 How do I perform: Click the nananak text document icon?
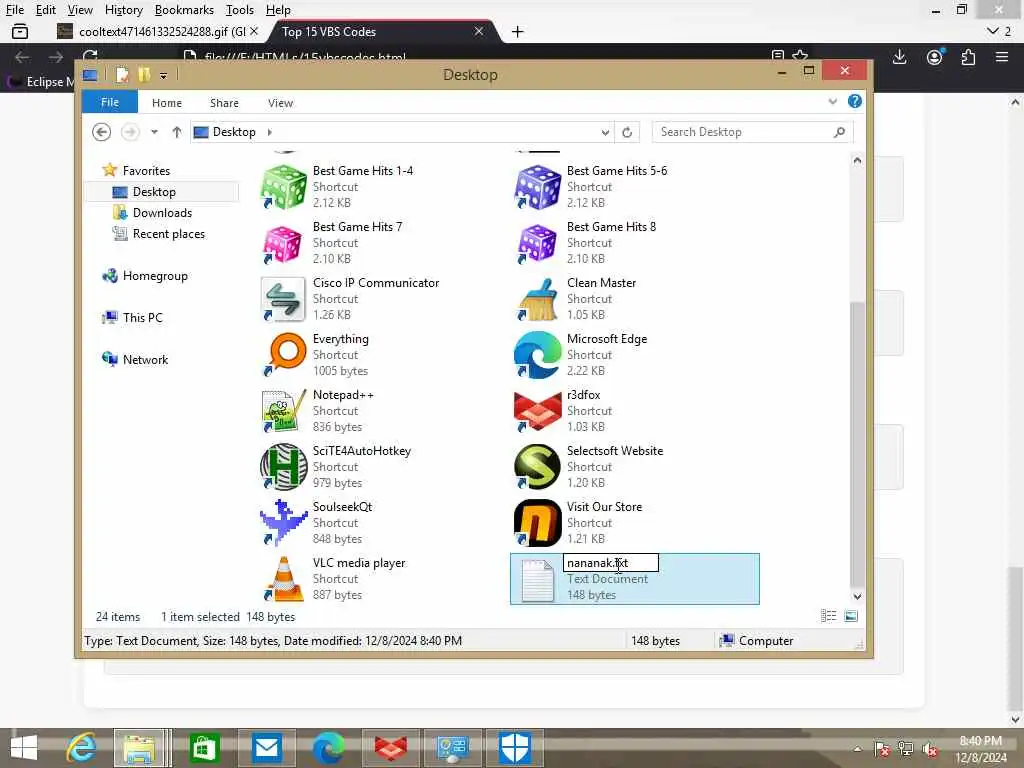[537, 580]
